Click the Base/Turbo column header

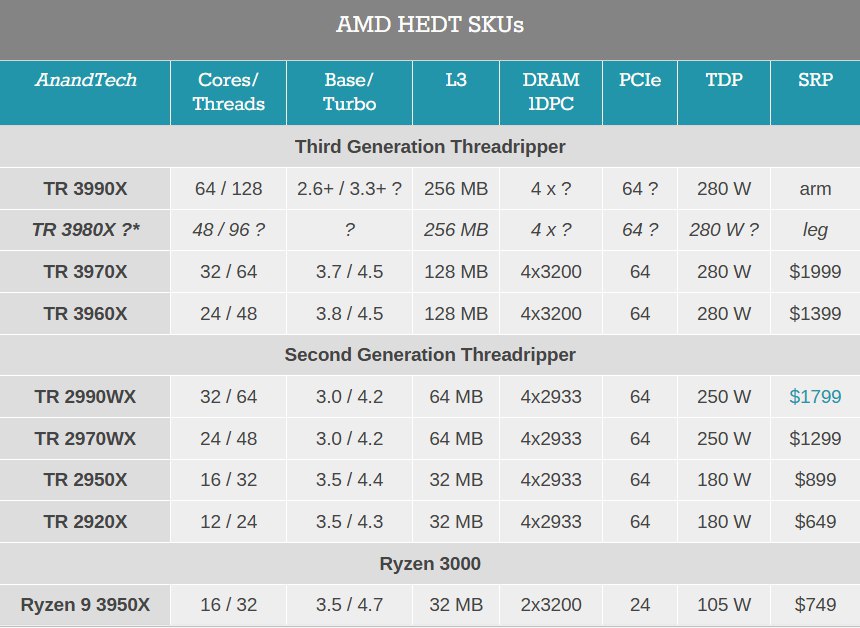coord(349,93)
